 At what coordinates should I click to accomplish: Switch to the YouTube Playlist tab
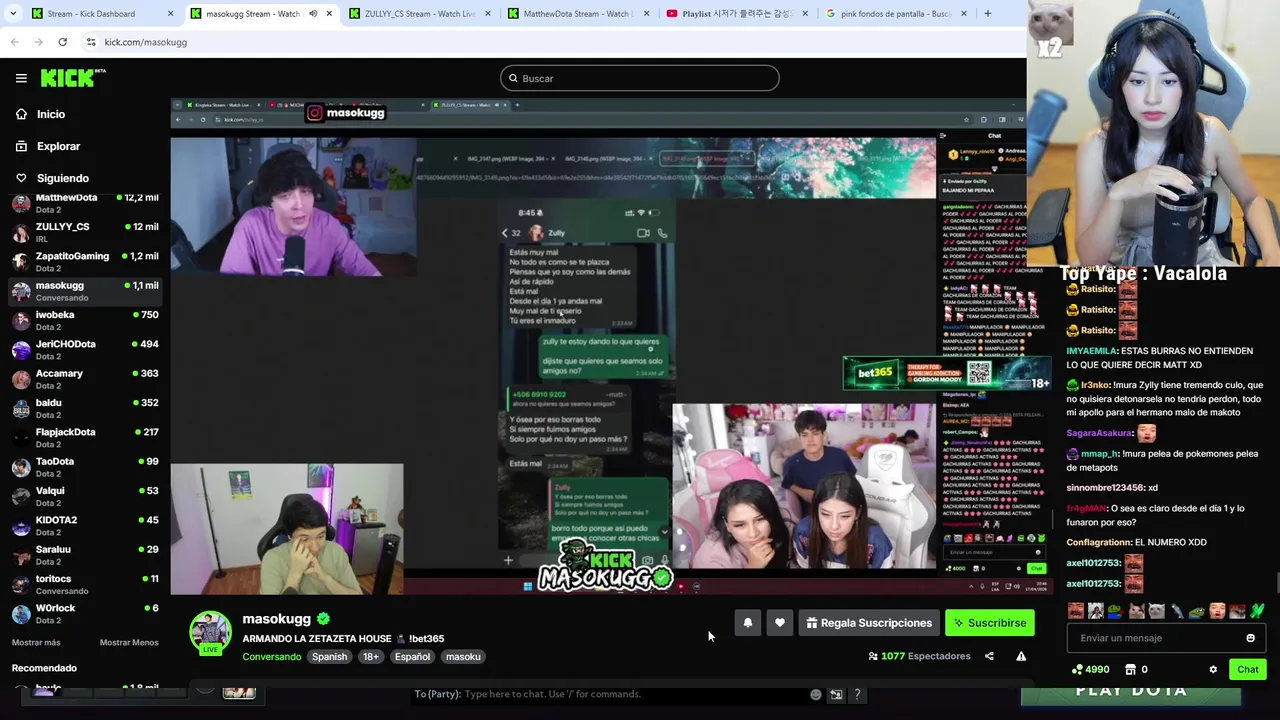737,14
